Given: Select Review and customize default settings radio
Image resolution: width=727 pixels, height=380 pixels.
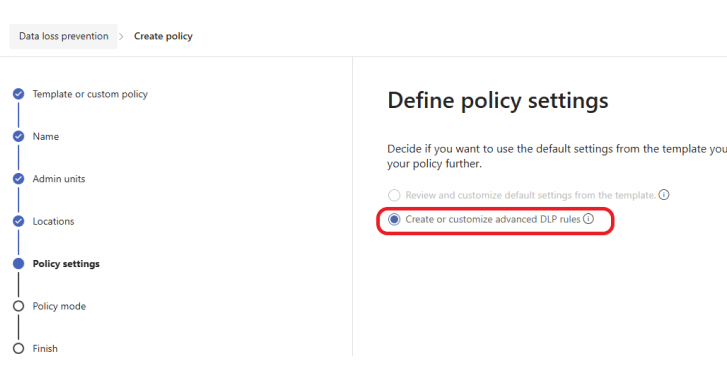Looking at the screenshot, I should pyautogui.click(x=394, y=195).
